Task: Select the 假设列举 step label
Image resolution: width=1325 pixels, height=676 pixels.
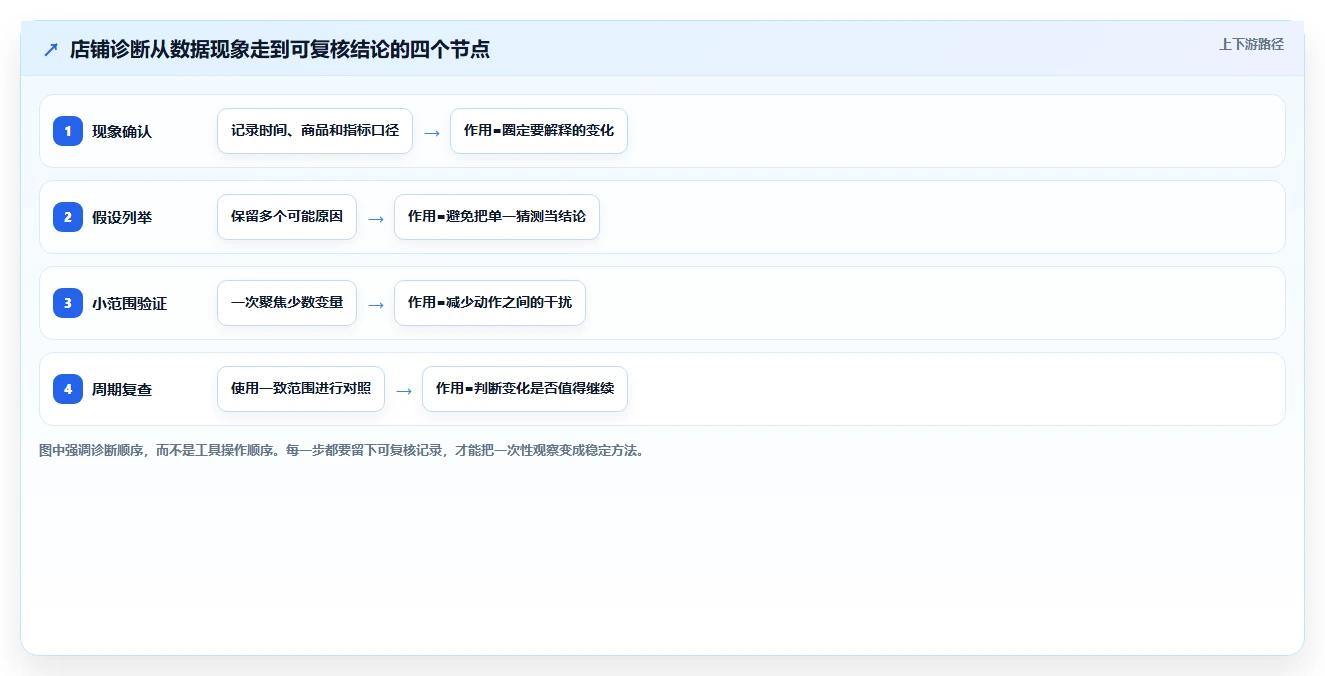Action: 122,217
